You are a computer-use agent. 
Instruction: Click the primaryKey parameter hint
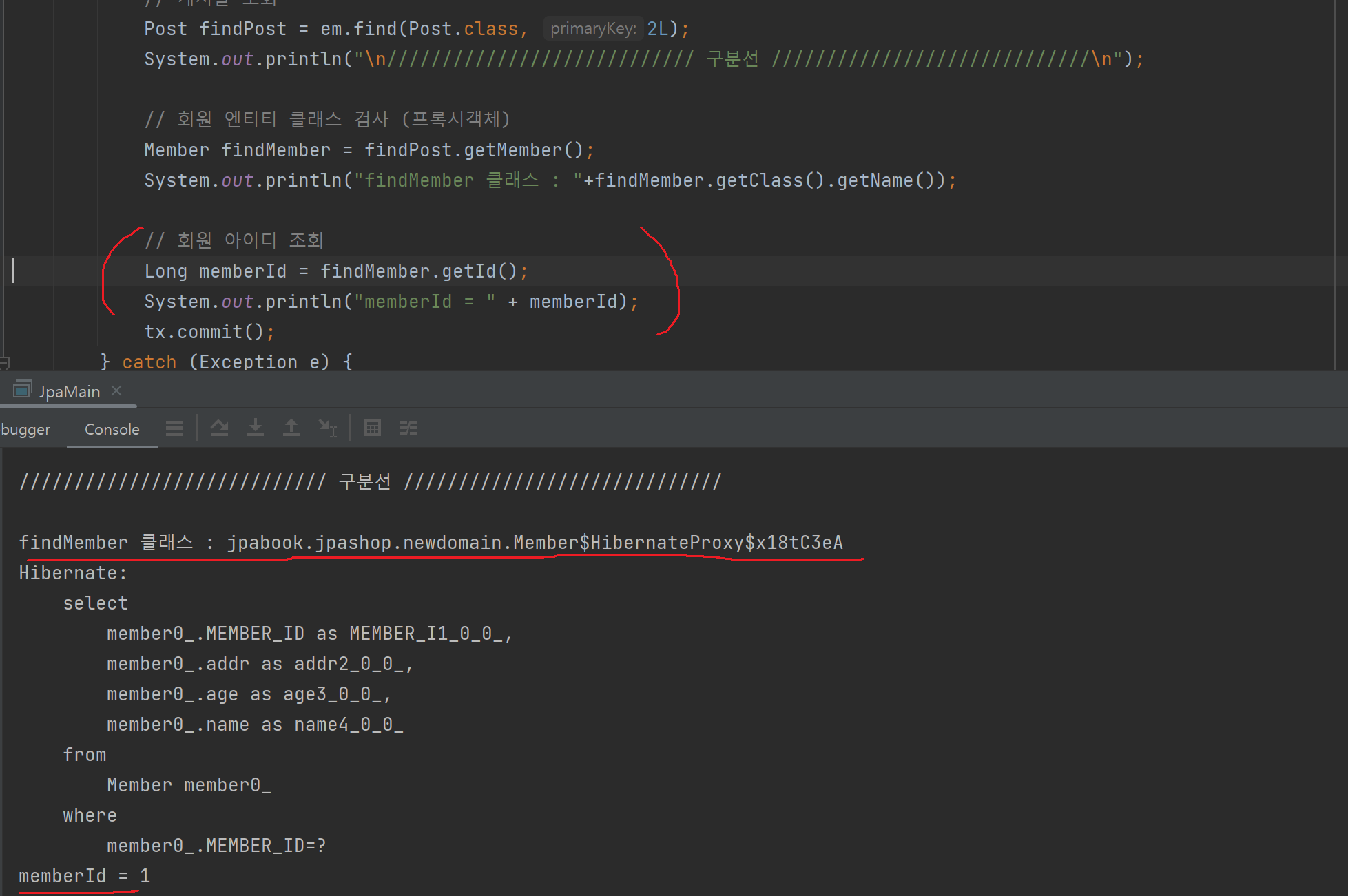click(x=592, y=29)
